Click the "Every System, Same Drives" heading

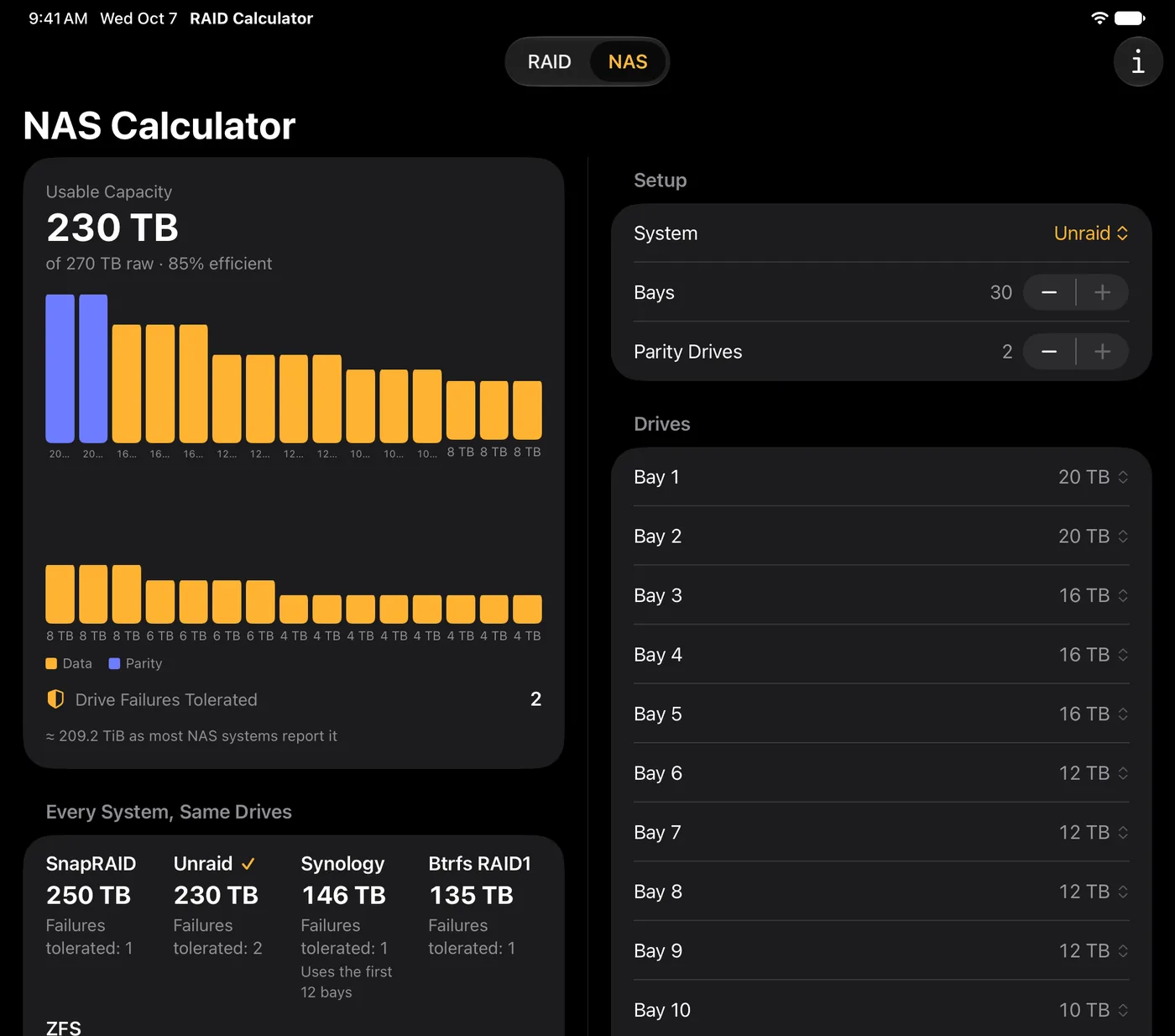click(x=169, y=812)
